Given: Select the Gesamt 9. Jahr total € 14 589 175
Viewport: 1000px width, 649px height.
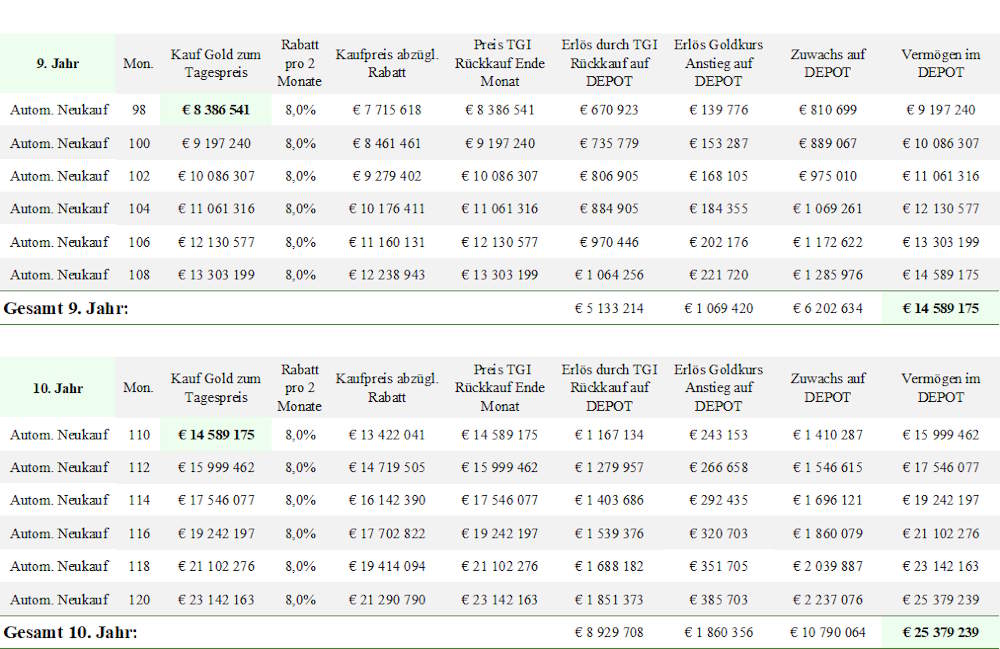Looking at the screenshot, I should click(940, 309).
